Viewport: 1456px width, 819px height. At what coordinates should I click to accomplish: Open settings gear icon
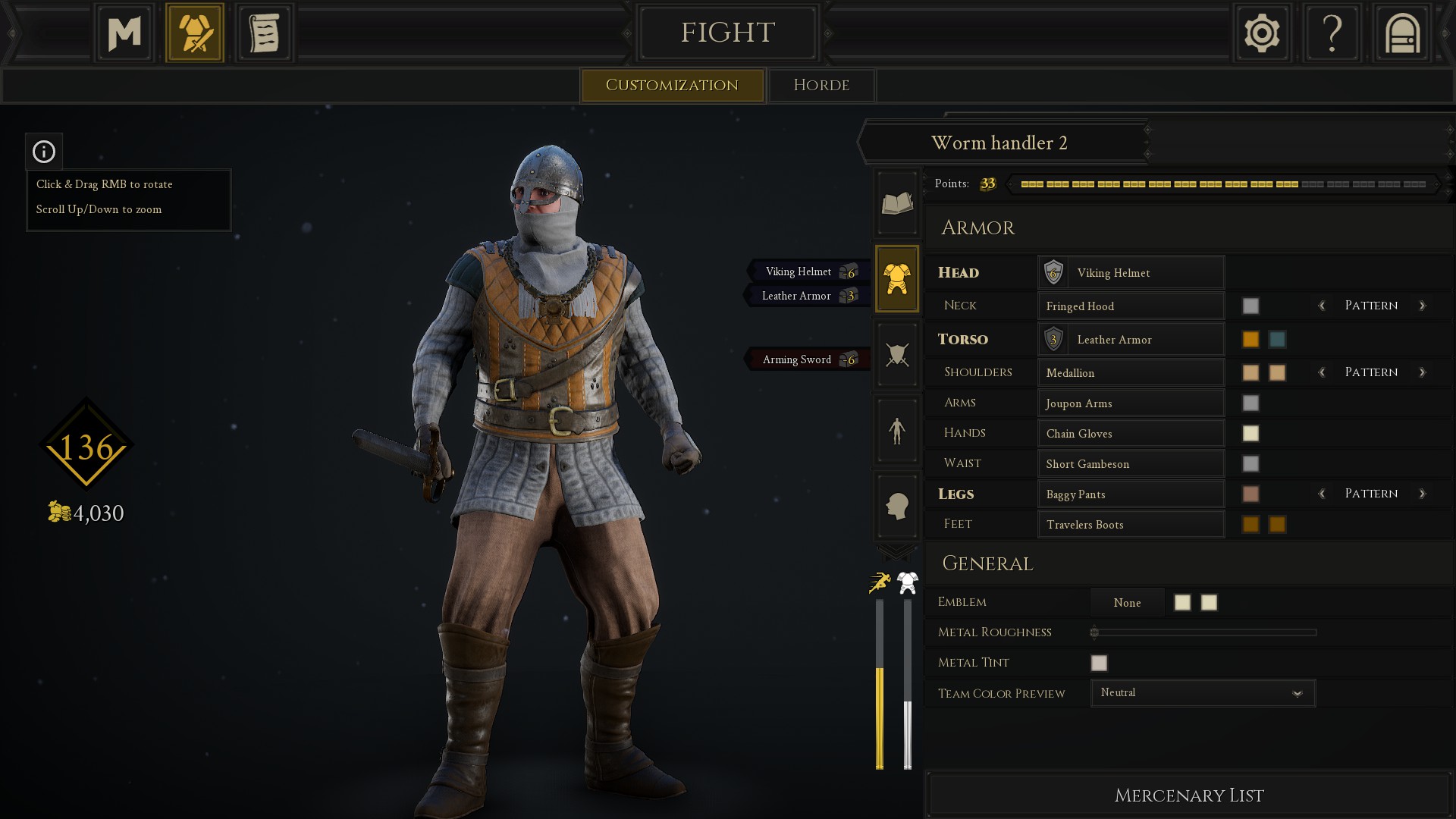tap(1262, 33)
